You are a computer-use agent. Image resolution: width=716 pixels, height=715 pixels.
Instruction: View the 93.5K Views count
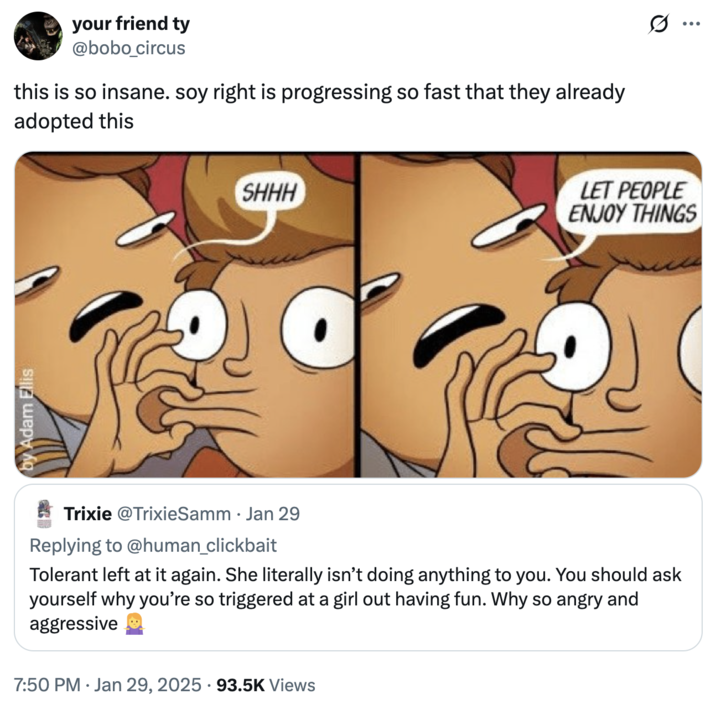point(266,685)
